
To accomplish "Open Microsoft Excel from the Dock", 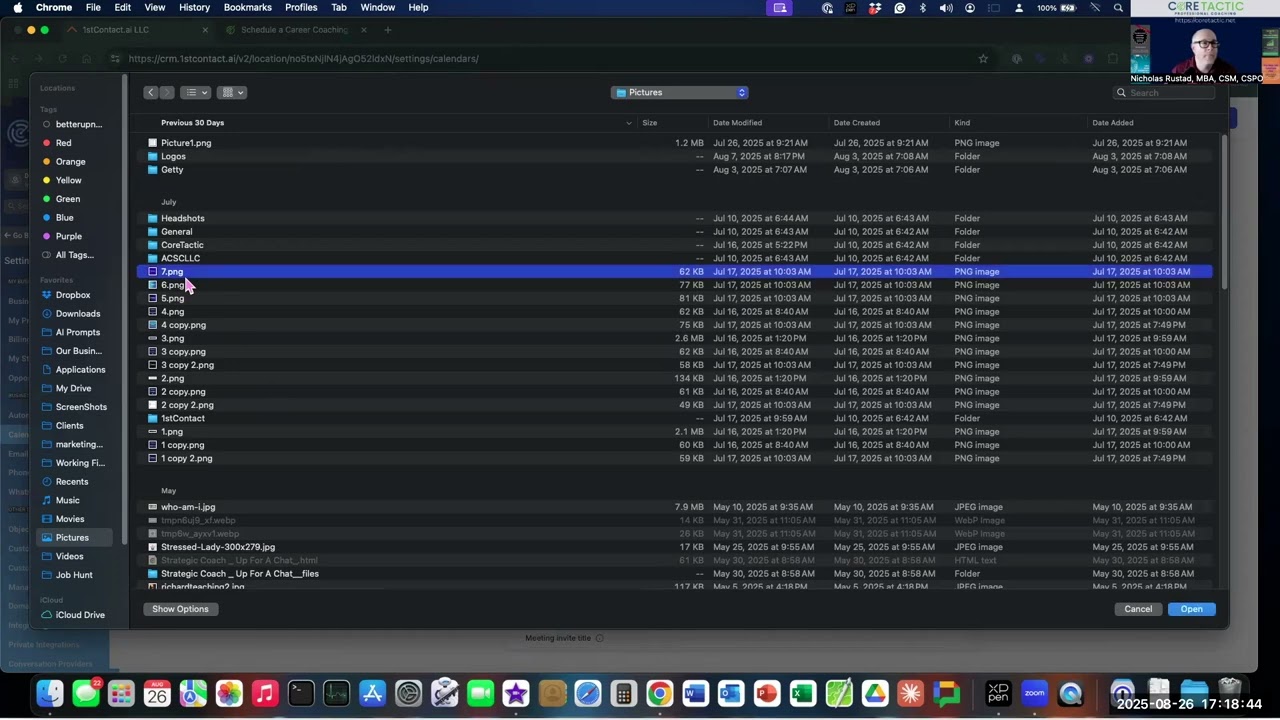I will pyautogui.click(x=802, y=693).
